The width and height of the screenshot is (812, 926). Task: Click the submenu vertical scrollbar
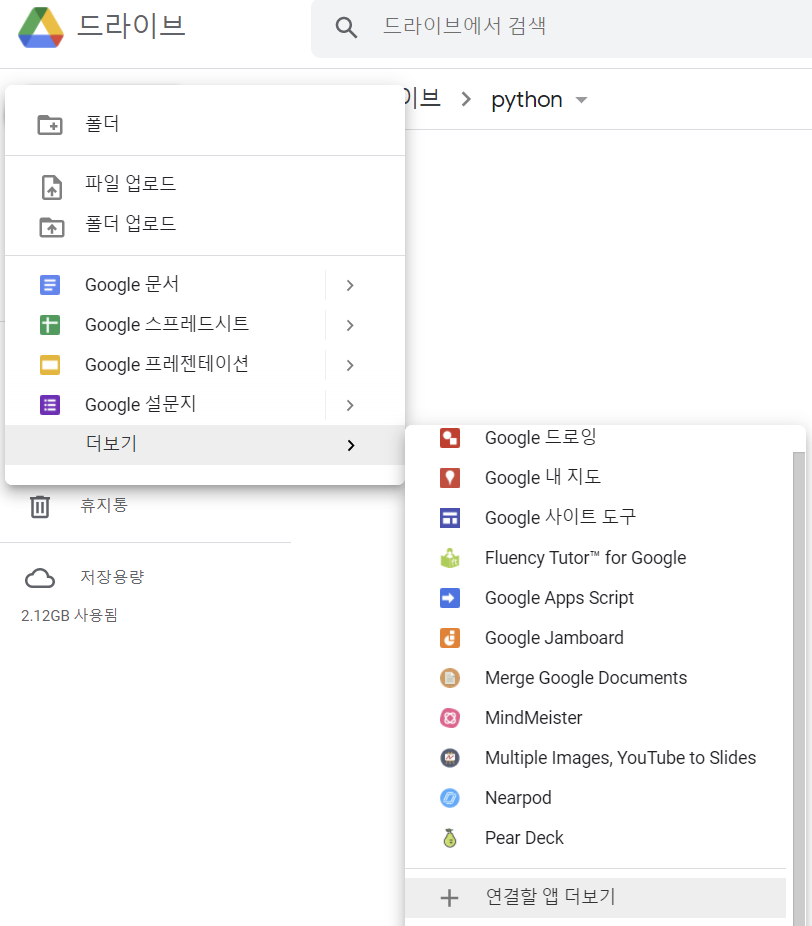tap(798, 689)
